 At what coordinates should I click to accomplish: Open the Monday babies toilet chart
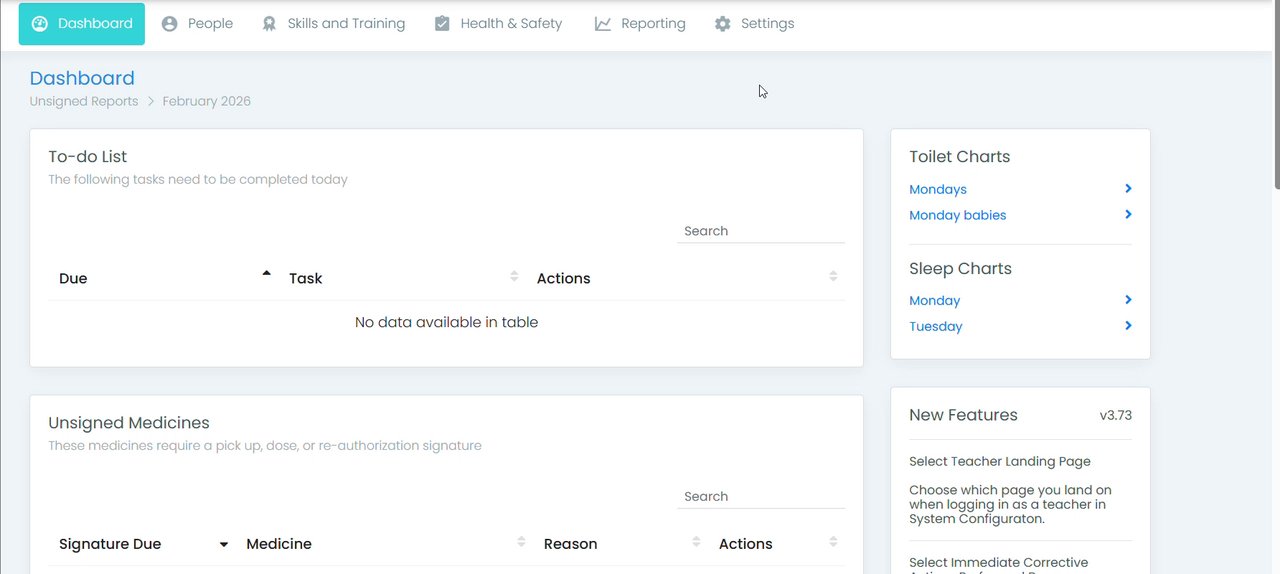pos(957,215)
